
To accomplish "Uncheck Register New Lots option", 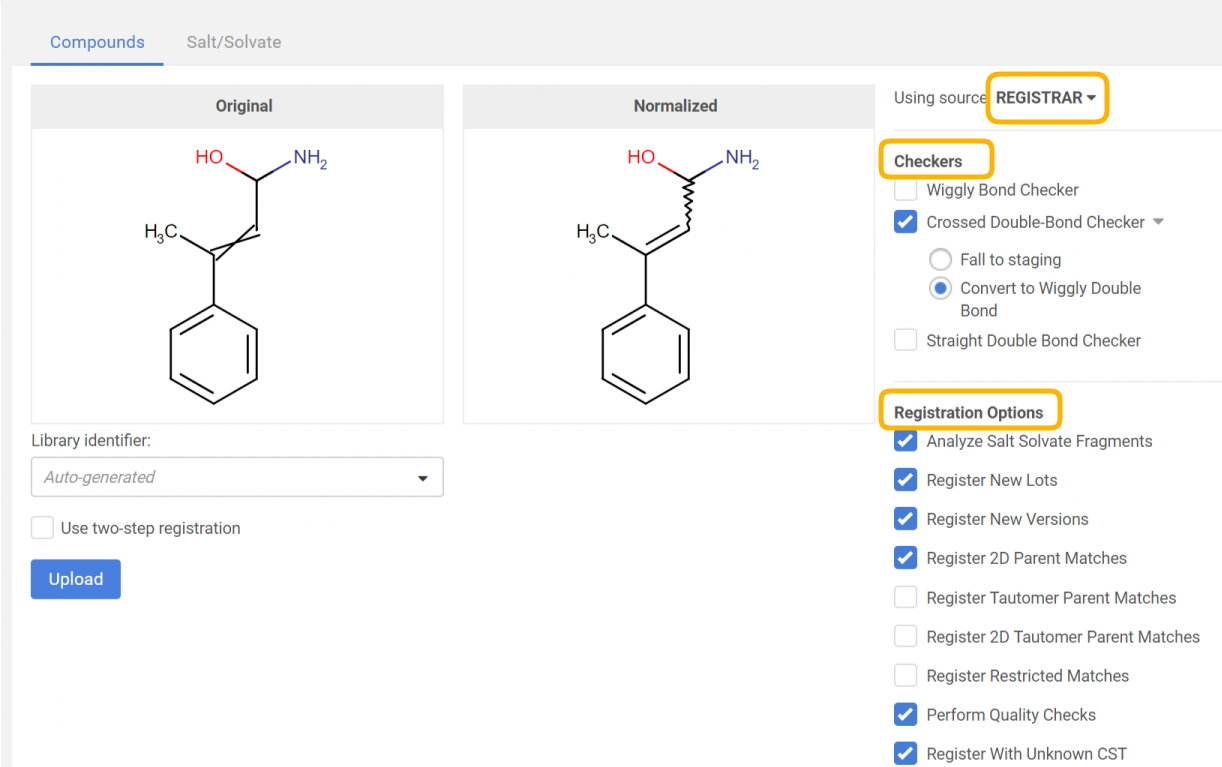I will (x=906, y=480).
